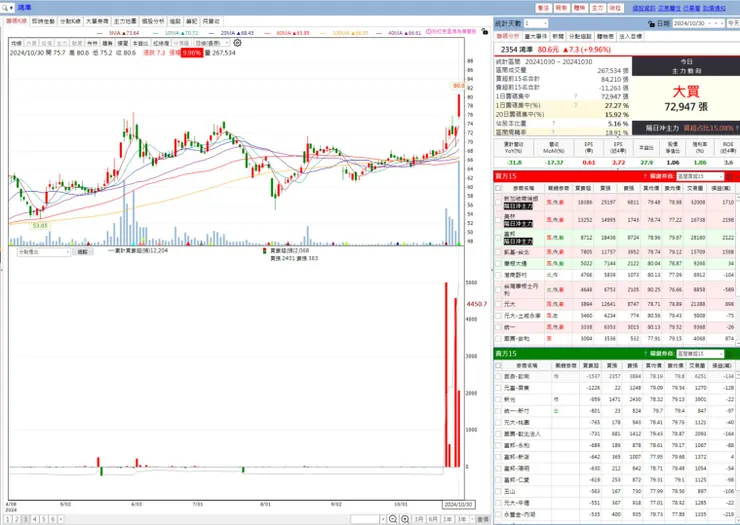Click the question mark beside 區間周轉率

pos(553,133)
